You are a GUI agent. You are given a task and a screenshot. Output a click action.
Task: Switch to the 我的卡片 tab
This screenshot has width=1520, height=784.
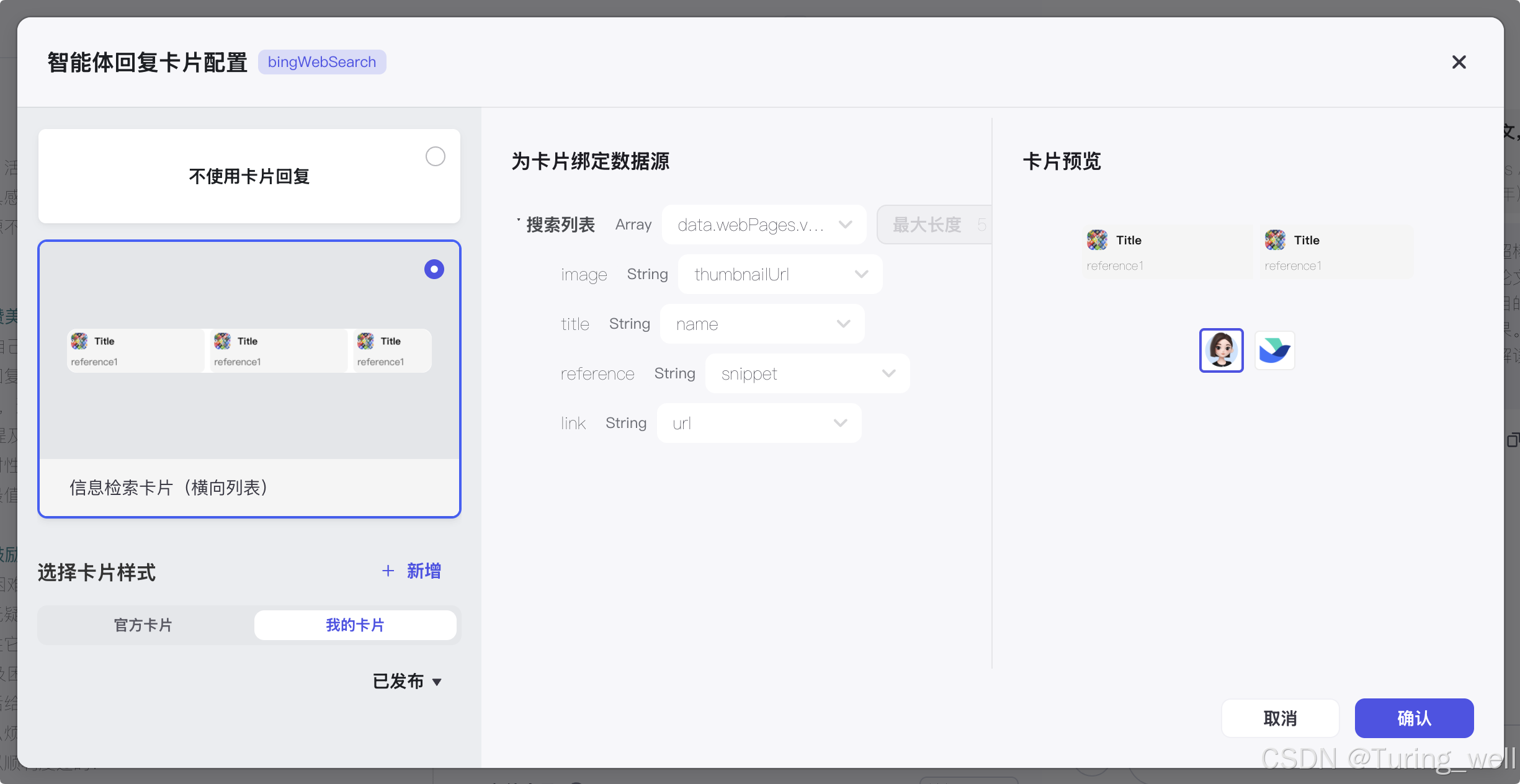pyautogui.click(x=355, y=625)
